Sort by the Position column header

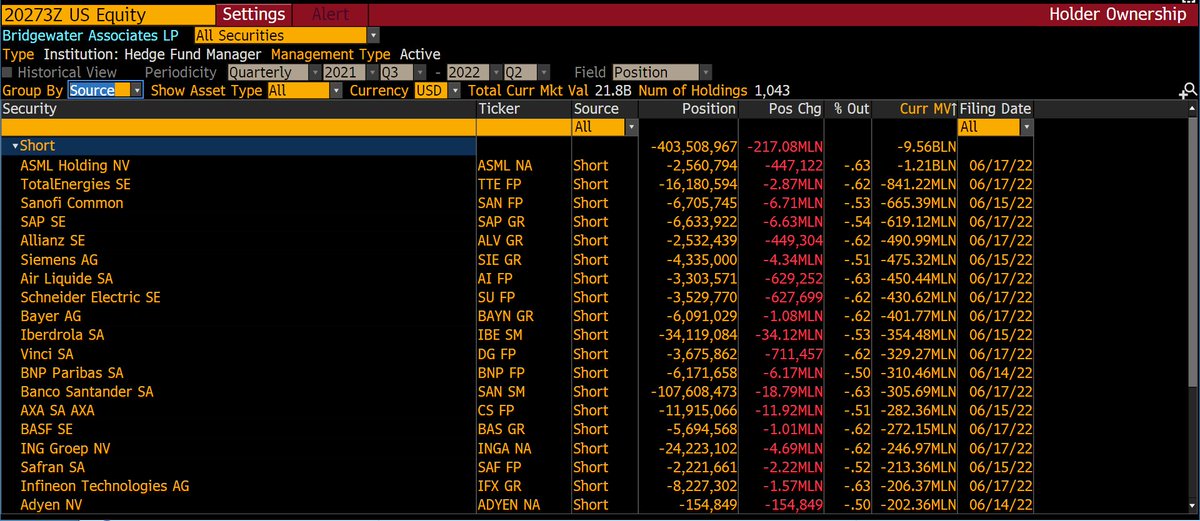(688, 108)
